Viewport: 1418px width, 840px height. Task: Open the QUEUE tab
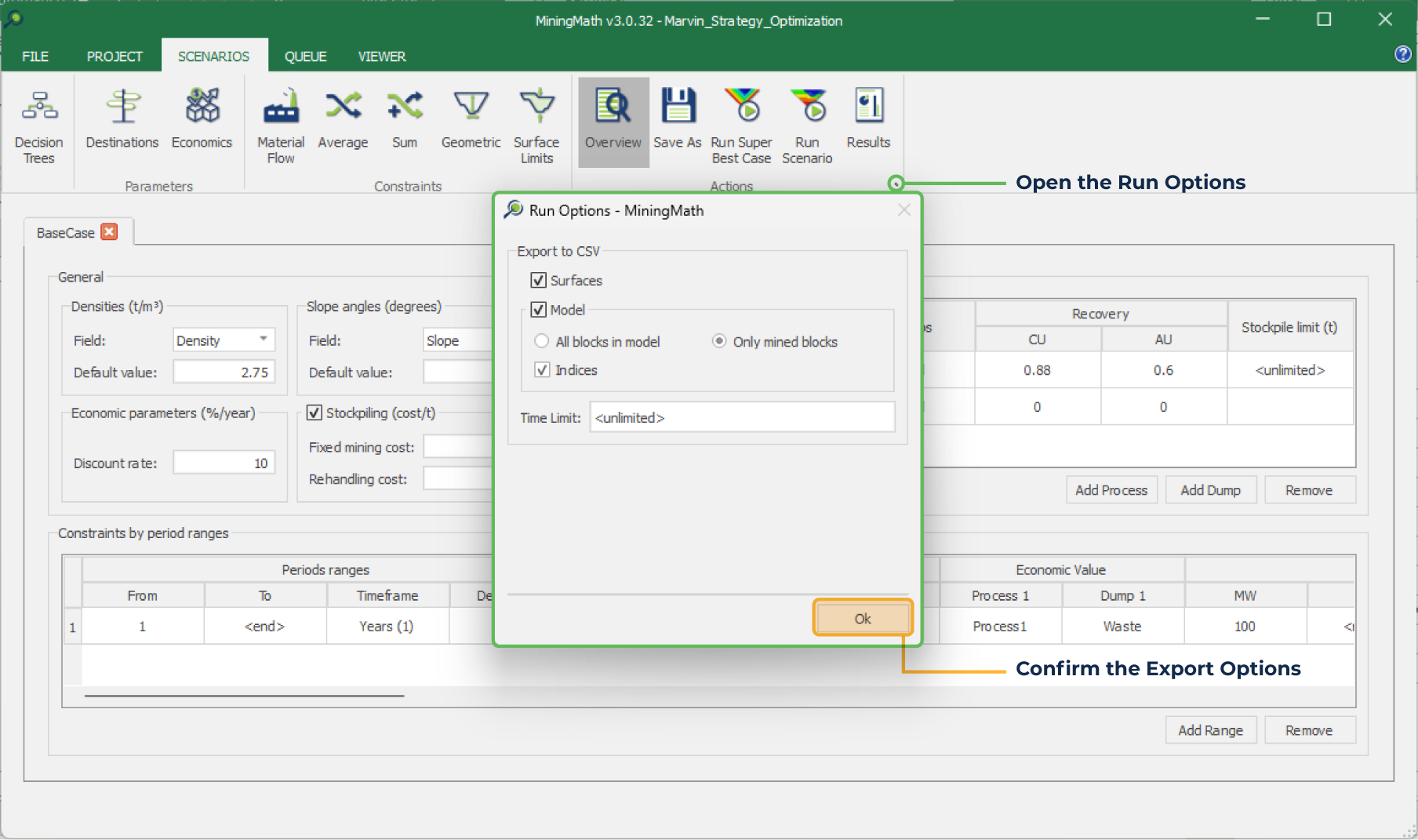tap(305, 56)
